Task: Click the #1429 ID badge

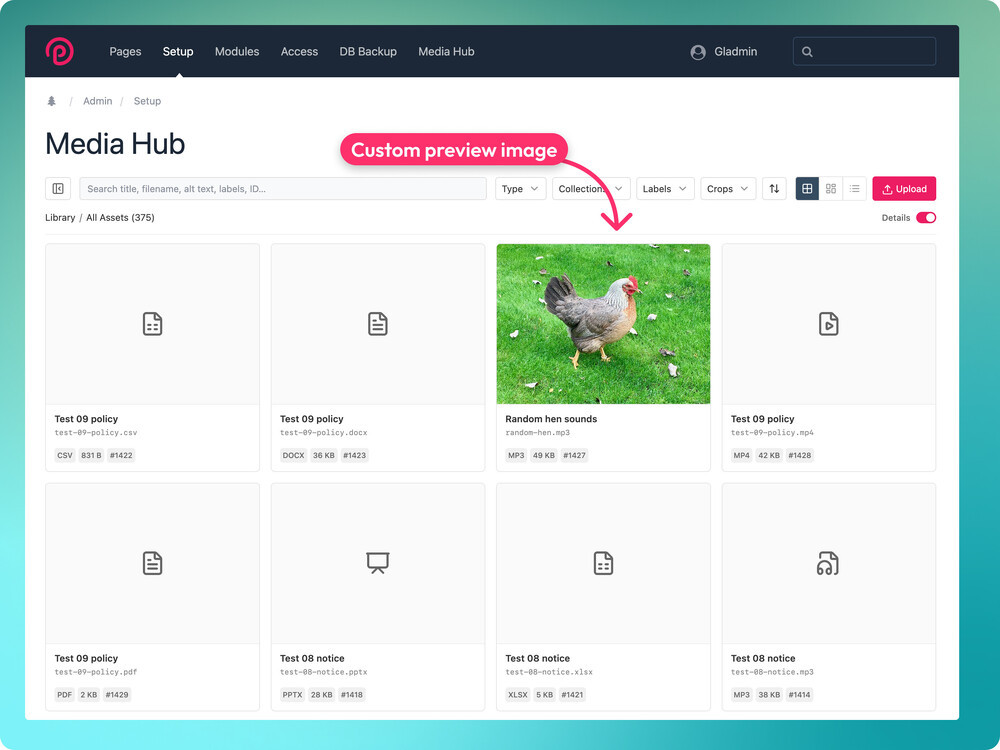Action: (117, 695)
